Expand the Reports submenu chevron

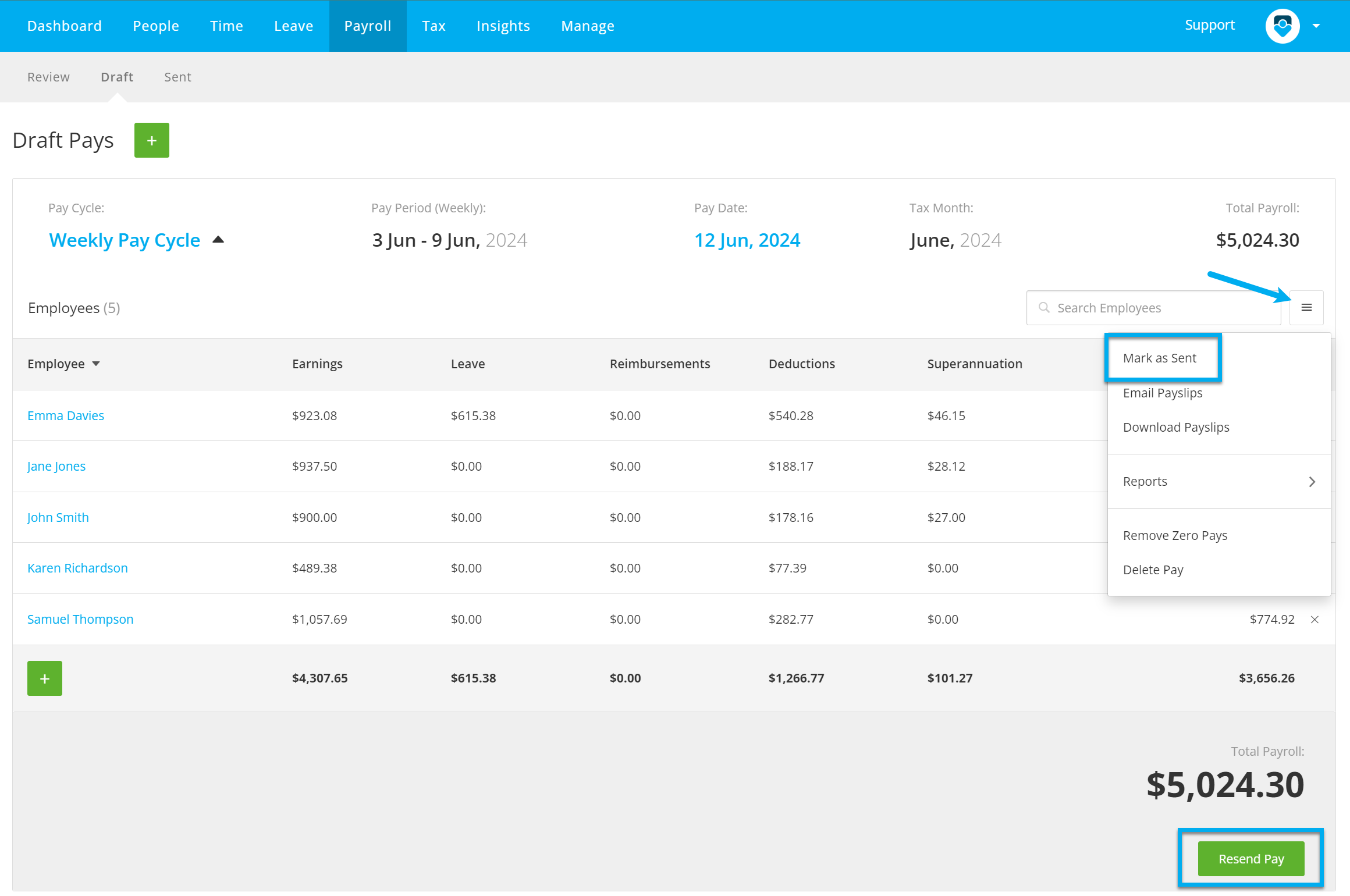1312,482
